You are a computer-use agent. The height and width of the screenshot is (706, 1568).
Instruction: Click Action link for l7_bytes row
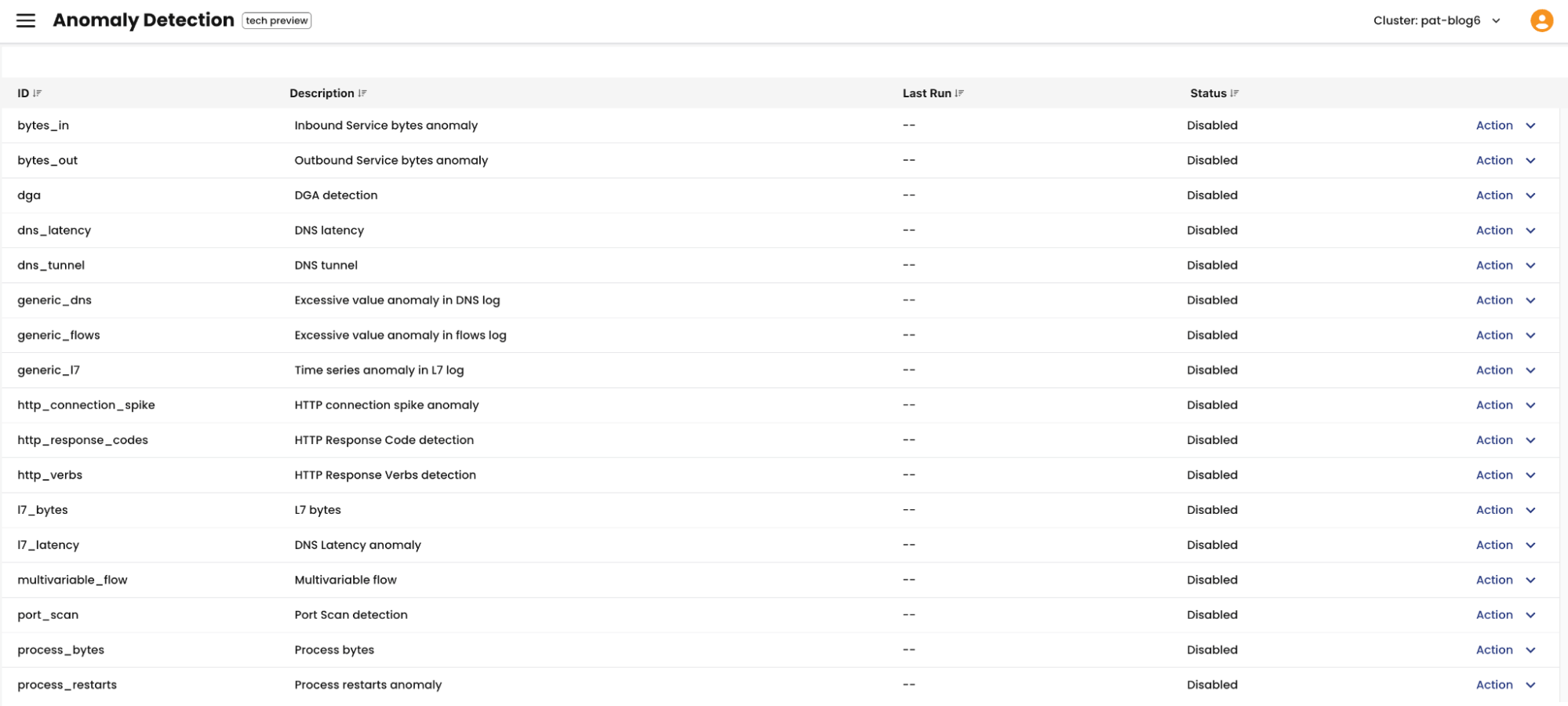[x=1494, y=510]
